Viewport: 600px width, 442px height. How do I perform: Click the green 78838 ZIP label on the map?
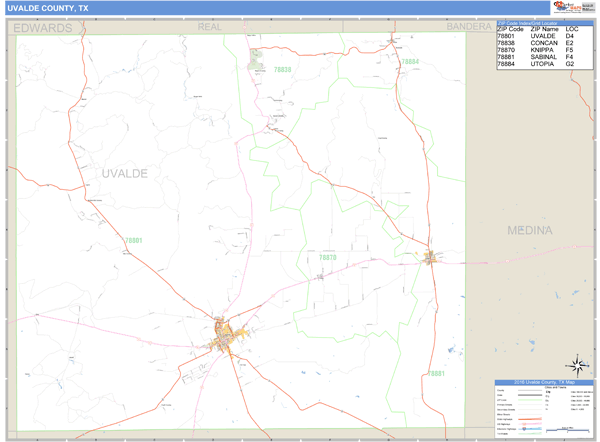click(282, 70)
